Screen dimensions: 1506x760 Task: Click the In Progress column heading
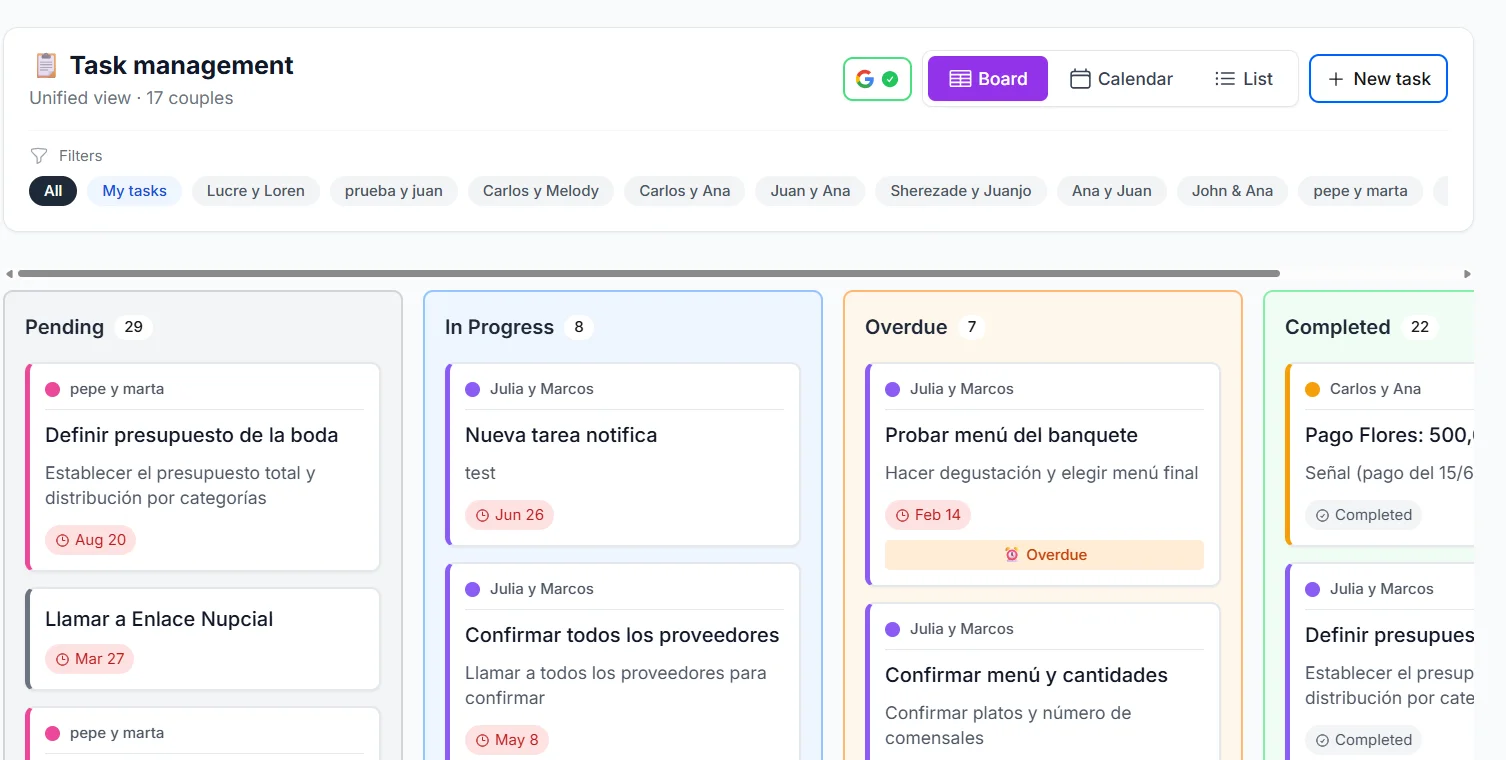pos(499,327)
